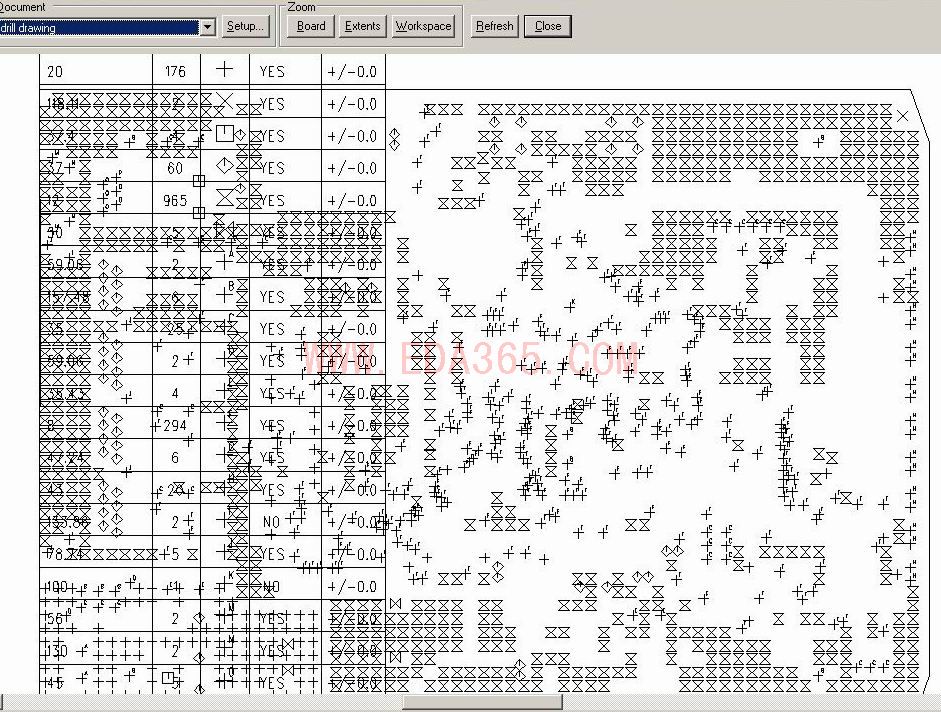
Task: Select the '176' quantity cell
Action: [175, 72]
